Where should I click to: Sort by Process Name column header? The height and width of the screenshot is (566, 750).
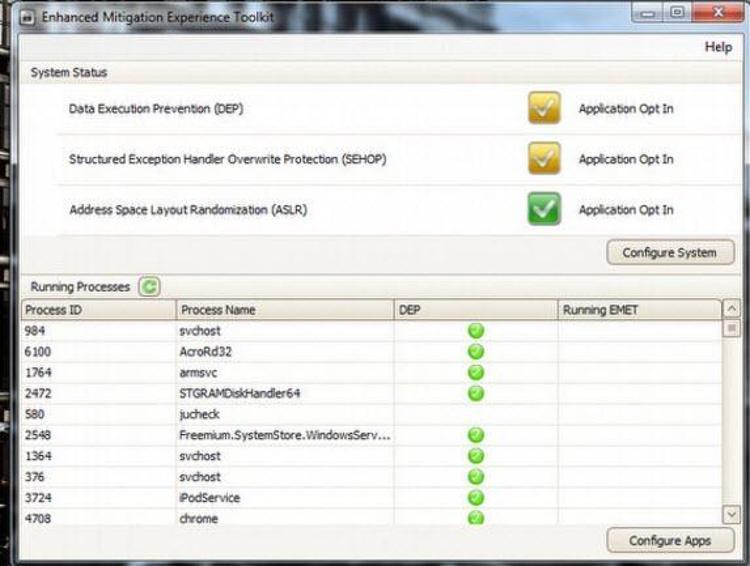pyautogui.click(x=285, y=310)
